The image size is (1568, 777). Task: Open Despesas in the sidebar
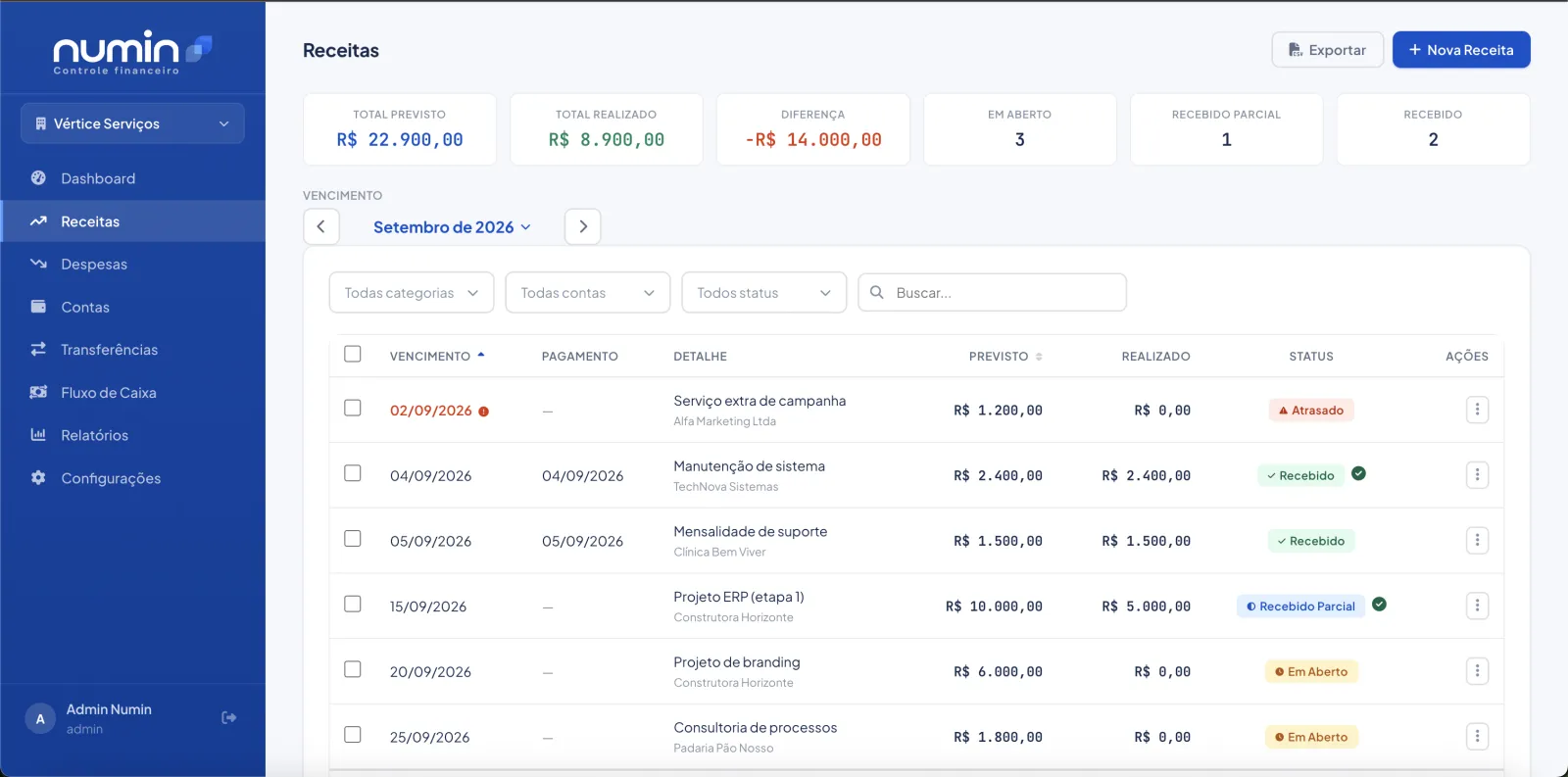132,264
